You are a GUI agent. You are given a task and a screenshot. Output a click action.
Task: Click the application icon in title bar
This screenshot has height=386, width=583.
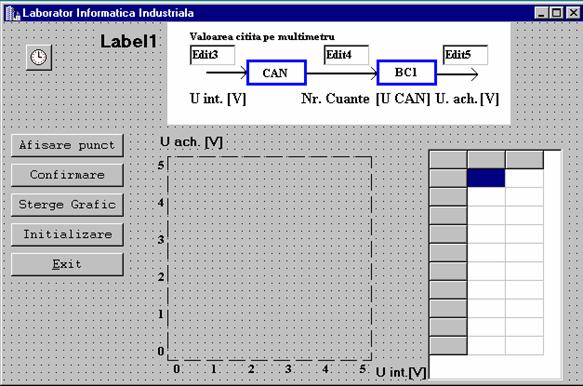tap(12, 13)
